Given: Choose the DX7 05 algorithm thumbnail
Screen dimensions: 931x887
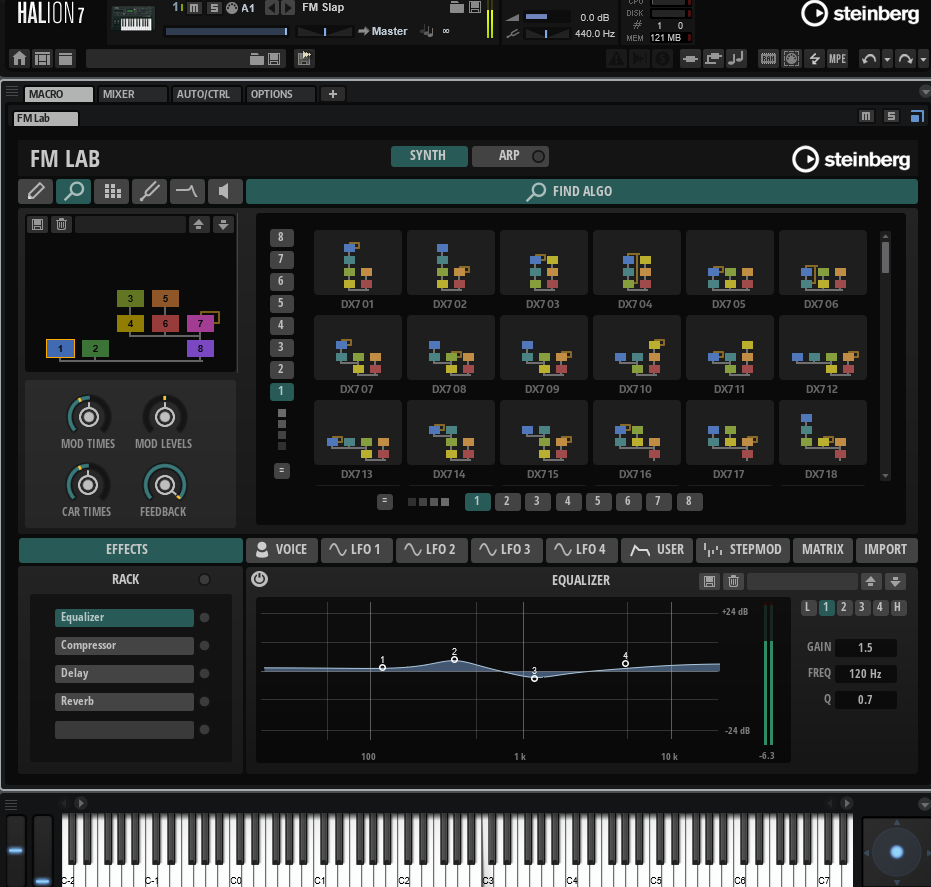Looking at the screenshot, I should click(729, 263).
